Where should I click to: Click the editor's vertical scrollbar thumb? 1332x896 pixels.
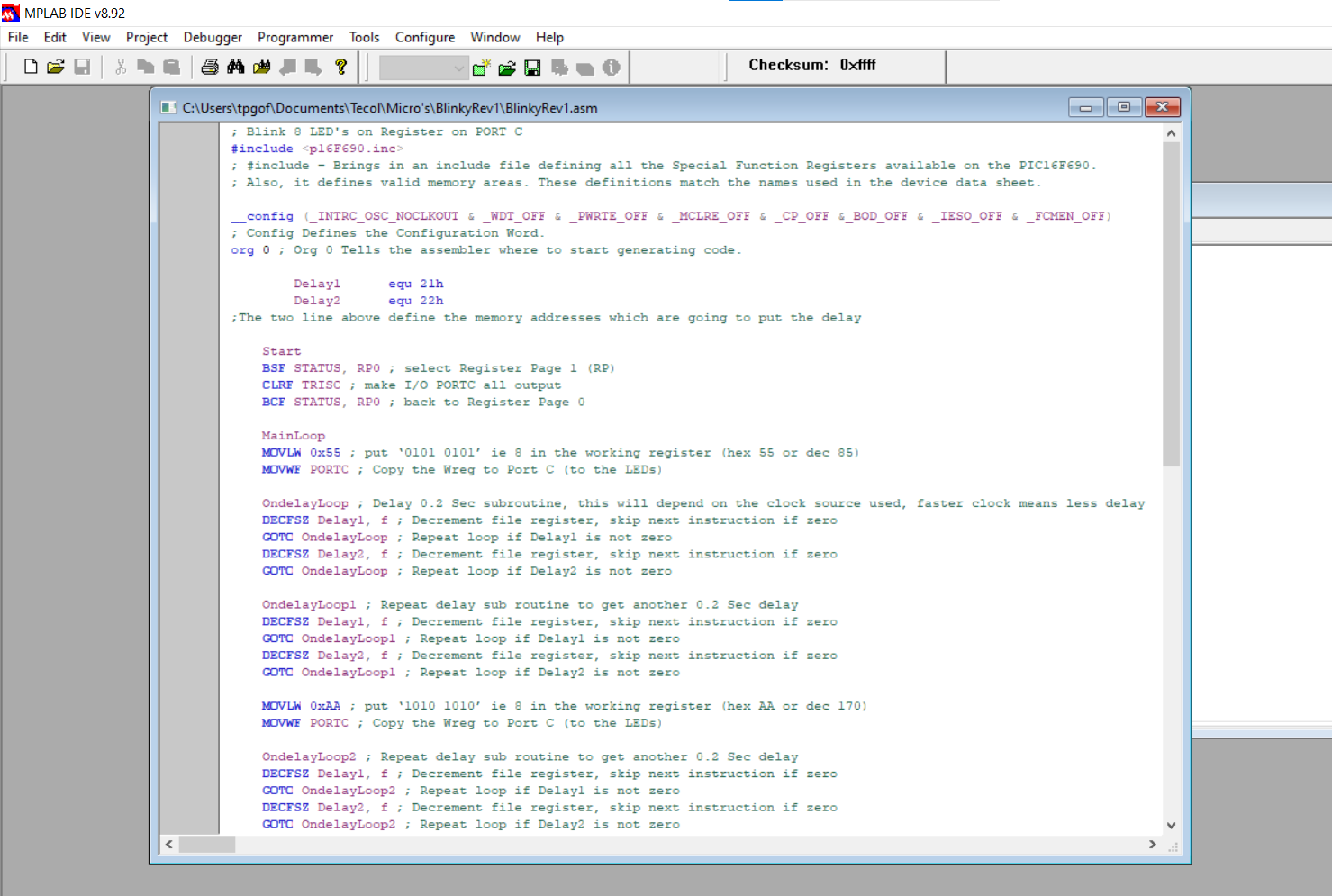pos(1172,304)
